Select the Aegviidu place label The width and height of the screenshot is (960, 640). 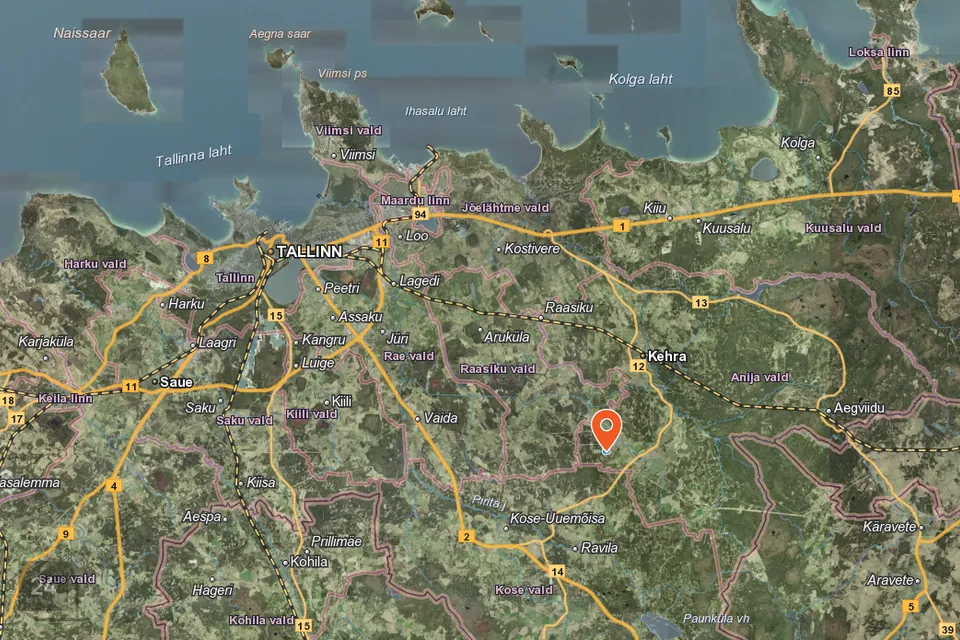[x=861, y=408]
